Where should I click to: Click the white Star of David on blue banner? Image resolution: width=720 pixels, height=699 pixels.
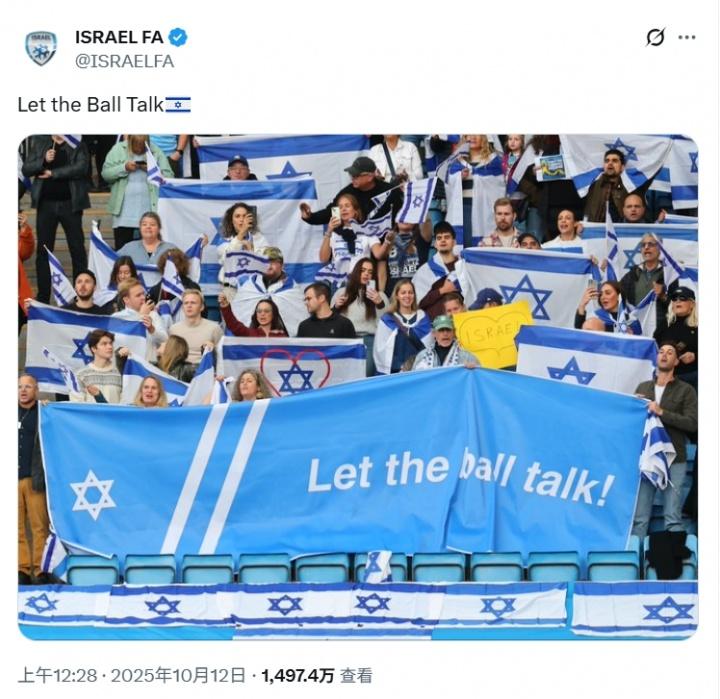[93, 495]
